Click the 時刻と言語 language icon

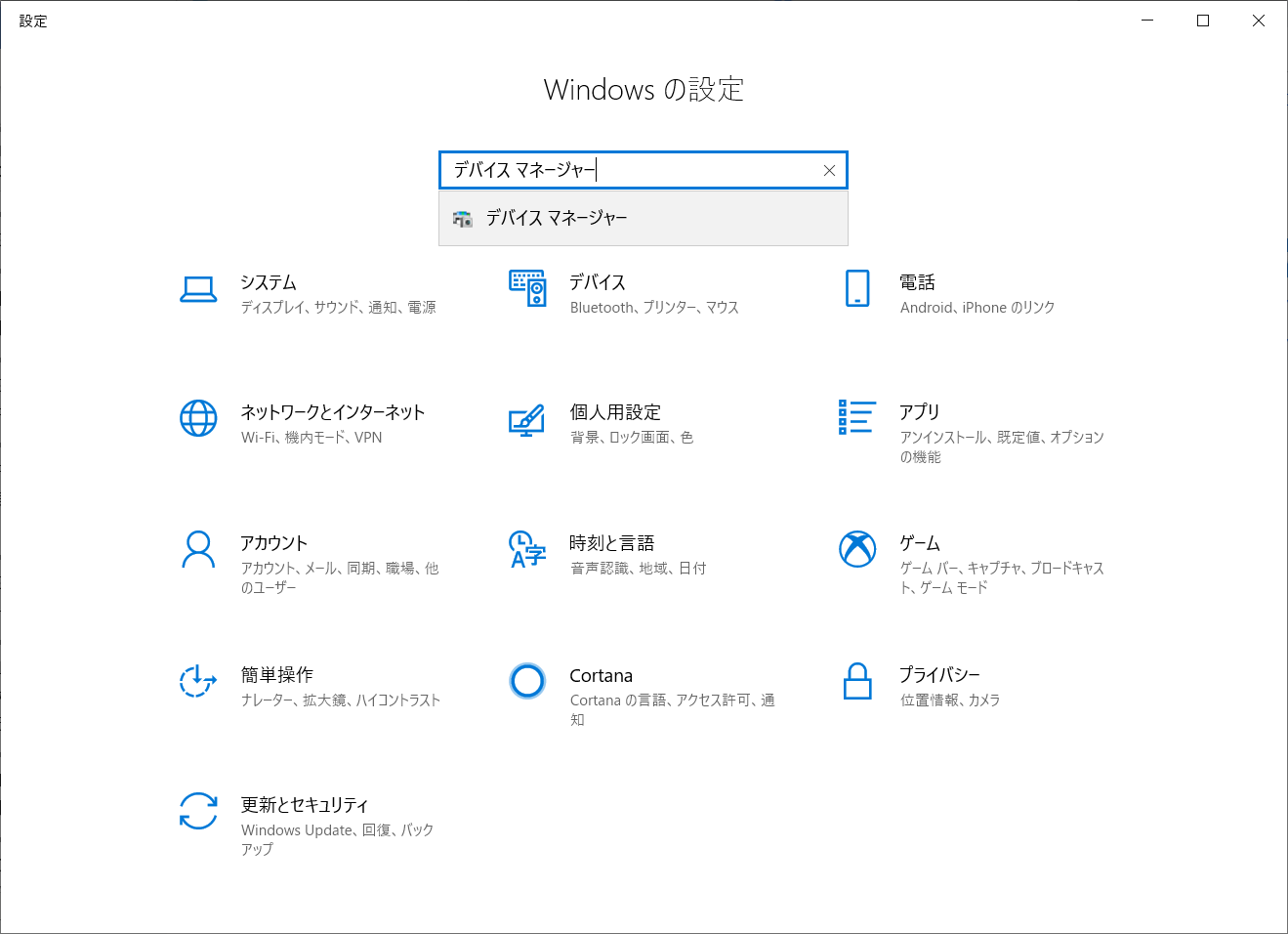tap(527, 549)
